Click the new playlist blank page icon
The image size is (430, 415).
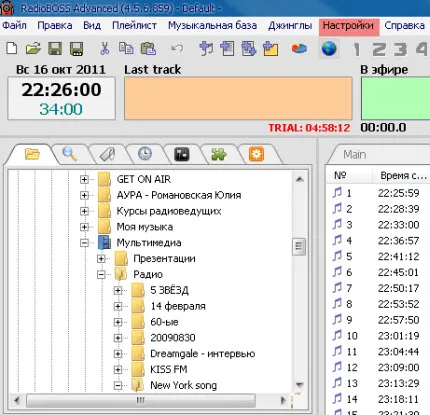(12, 49)
